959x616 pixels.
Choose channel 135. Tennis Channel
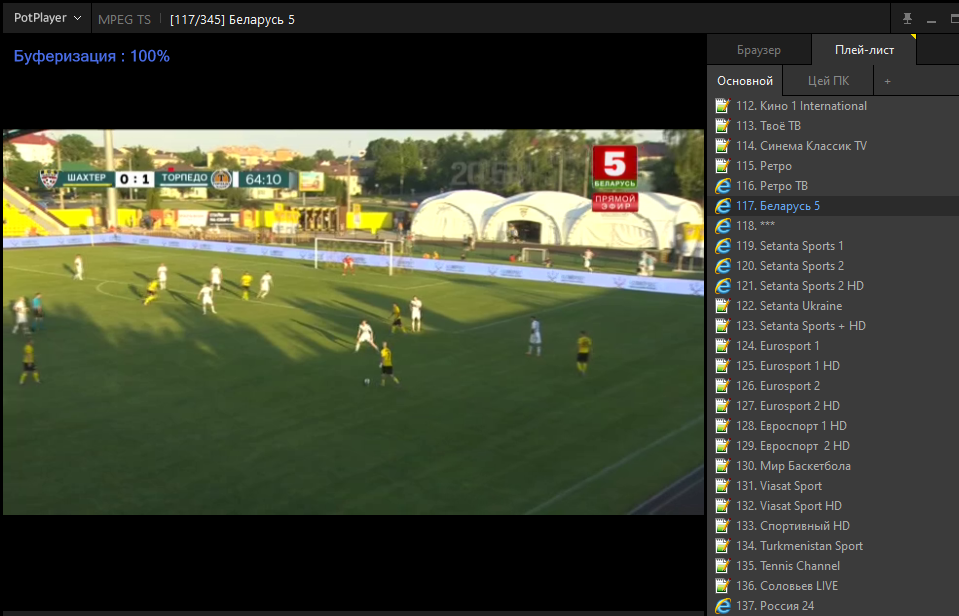(833, 566)
